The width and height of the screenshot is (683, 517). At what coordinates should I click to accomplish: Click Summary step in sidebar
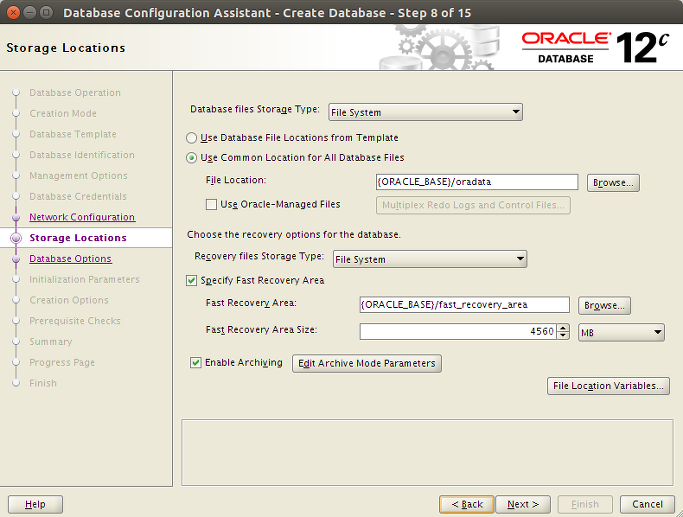51,341
